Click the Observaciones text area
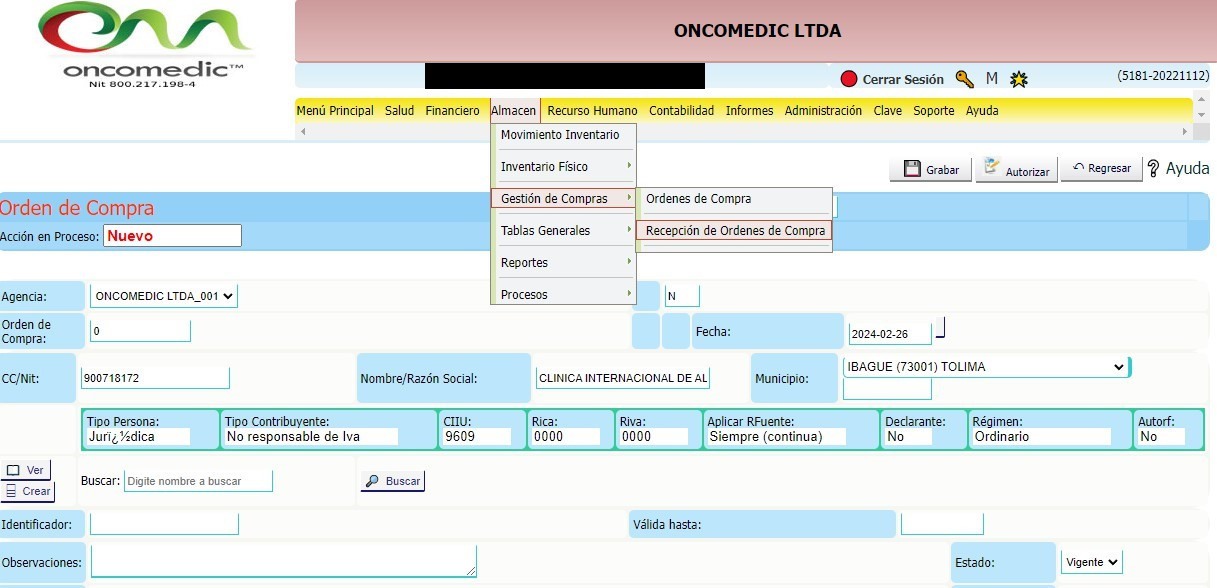The width and height of the screenshot is (1217, 588). click(283, 561)
